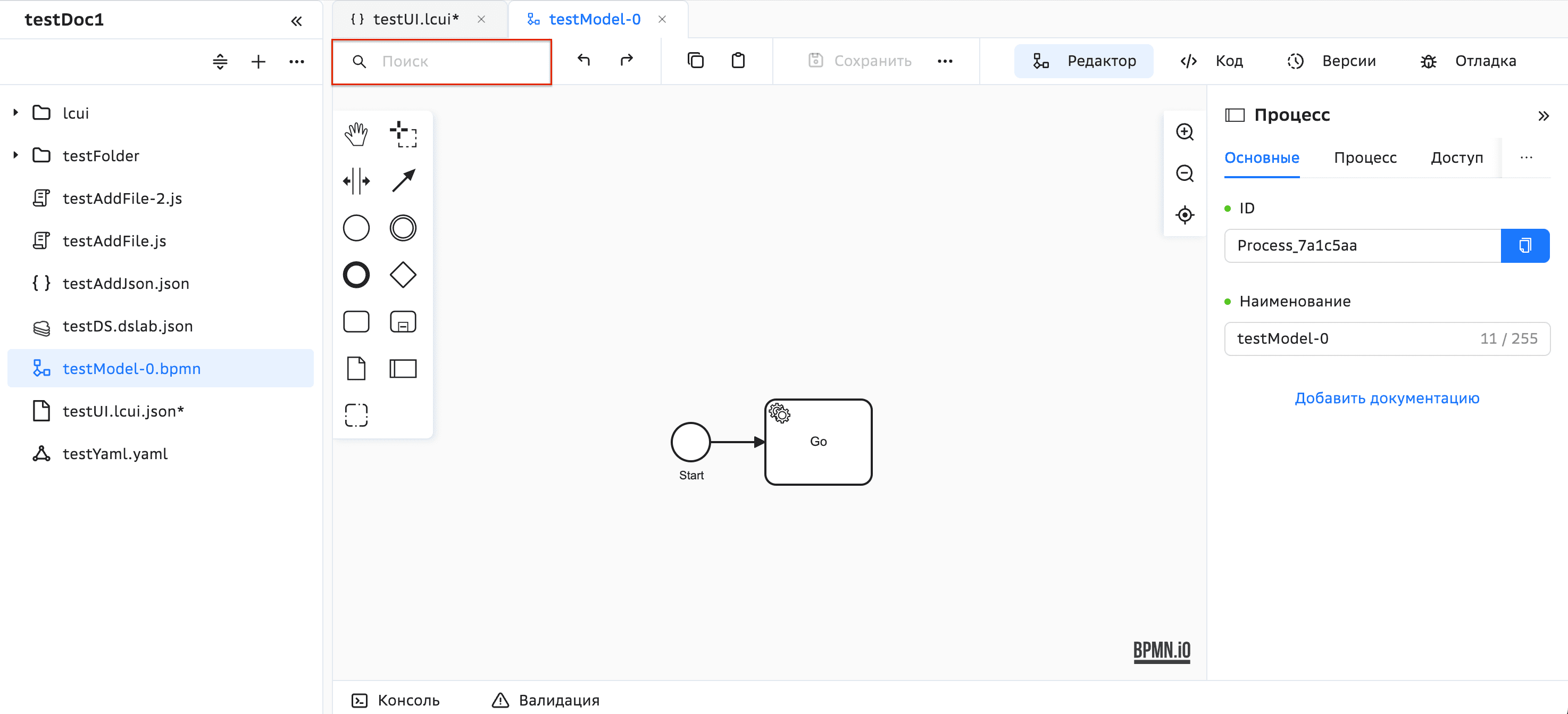The image size is (1568, 714).
Task: Click the Undo icon in the toolbar
Action: point(583,60)
